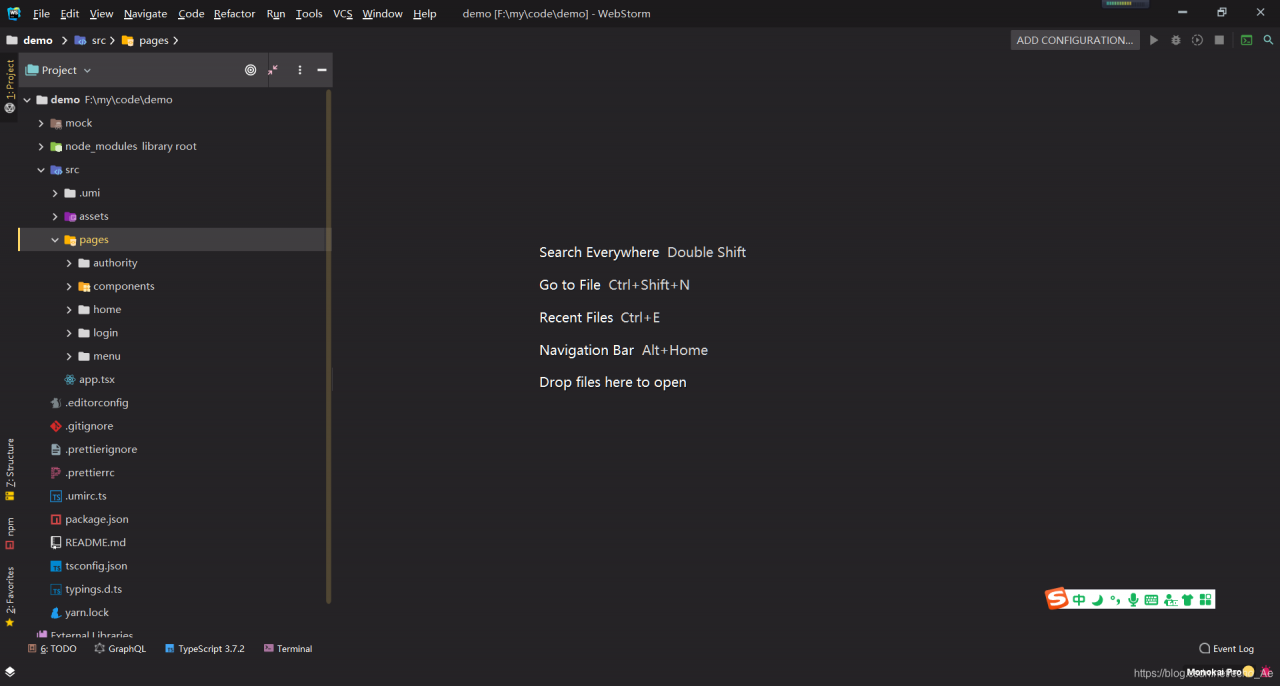Click Run with Coverage icon
This screenshot has height=686, width=1280.
[1197, 40]
